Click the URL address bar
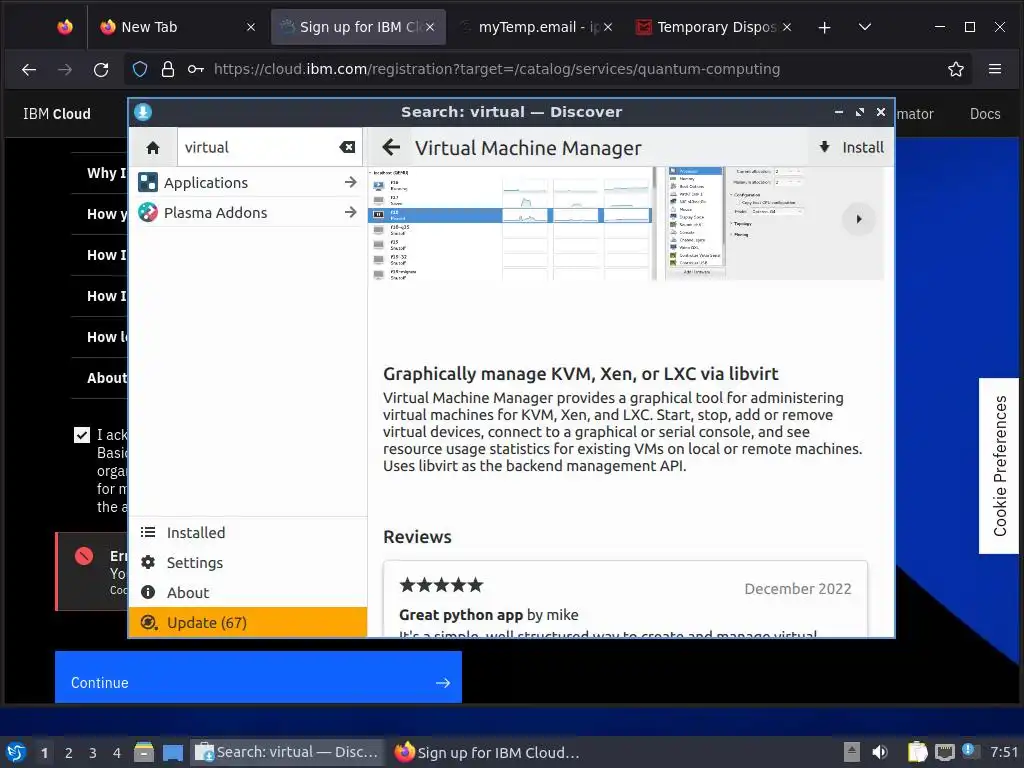Viewport: 1024px width, 768px height. pyautogui.click(x=496, y=69)
